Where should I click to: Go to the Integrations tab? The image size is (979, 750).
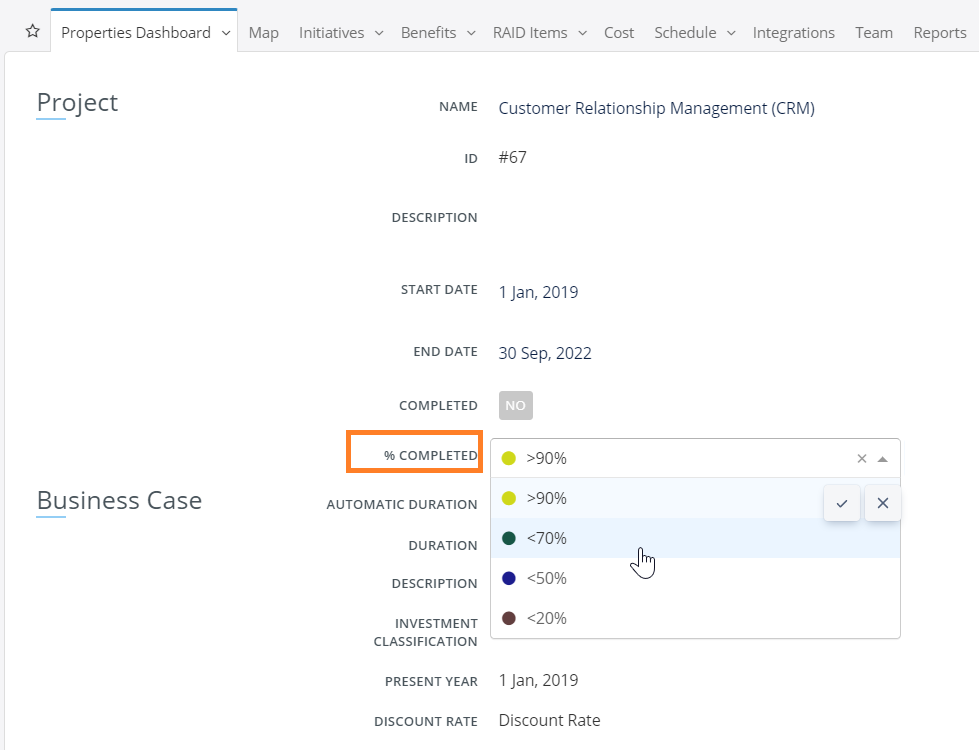794,33
